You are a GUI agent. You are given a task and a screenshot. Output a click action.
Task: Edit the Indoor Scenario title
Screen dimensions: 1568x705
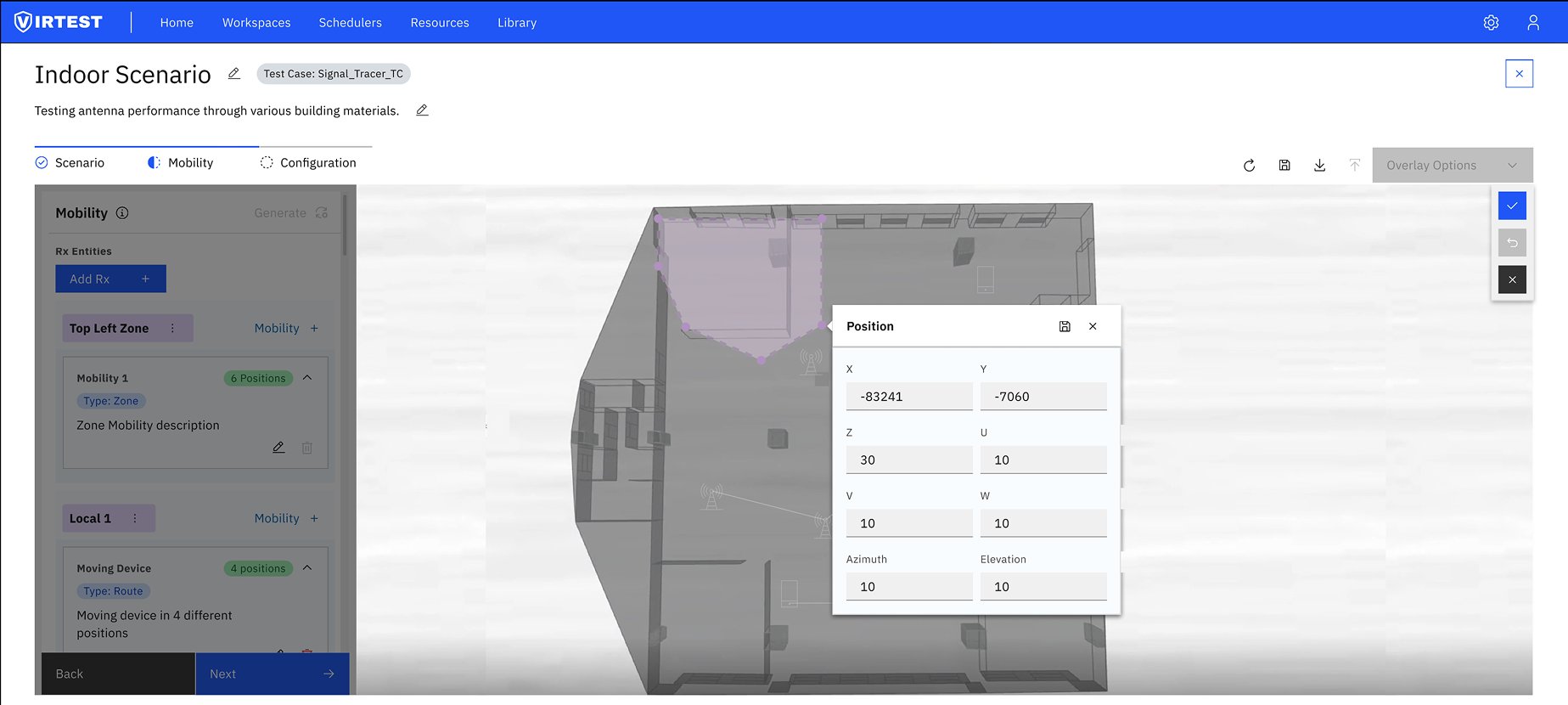(x=234, y=74)
